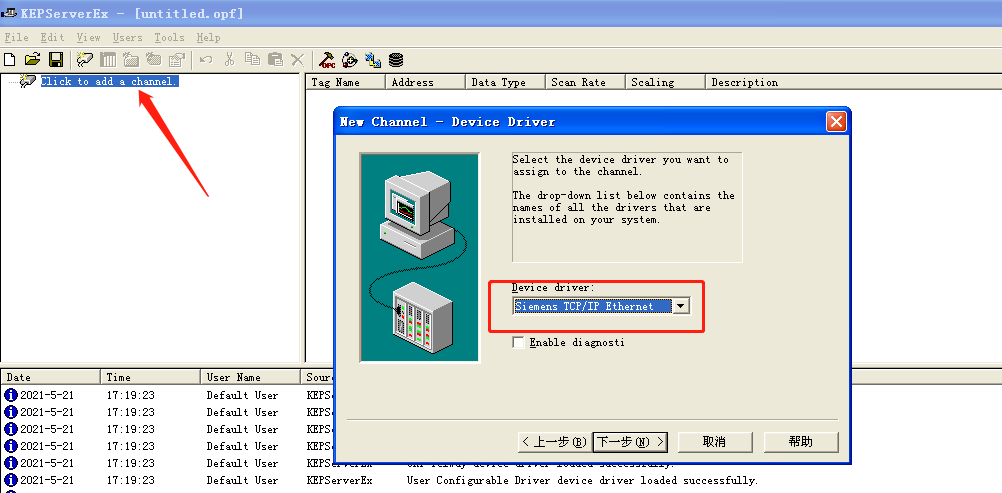
Task: Click the stacked disks icon in toolbar
Action: (x=397, y=60)
